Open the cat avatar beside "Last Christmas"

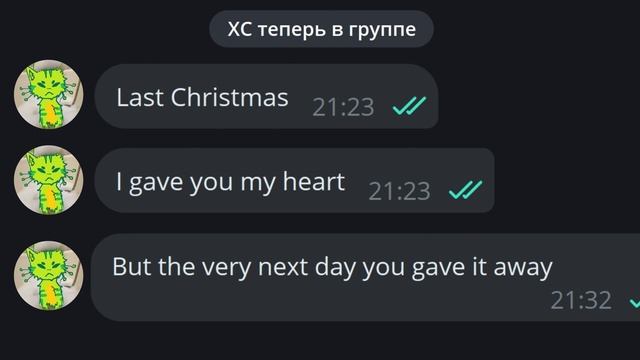(x=49, y=94)
